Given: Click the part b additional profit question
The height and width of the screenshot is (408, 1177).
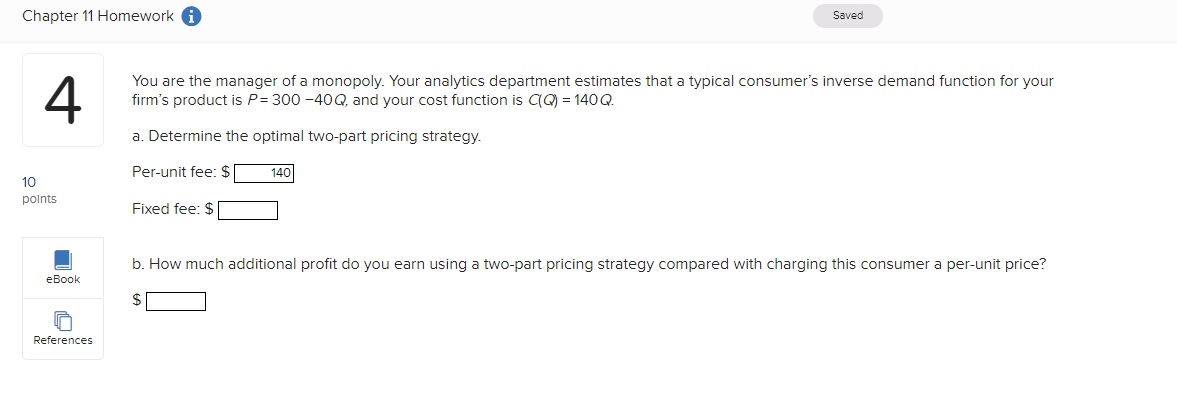Looking at the screenshot, I should (x=589, y=264).
